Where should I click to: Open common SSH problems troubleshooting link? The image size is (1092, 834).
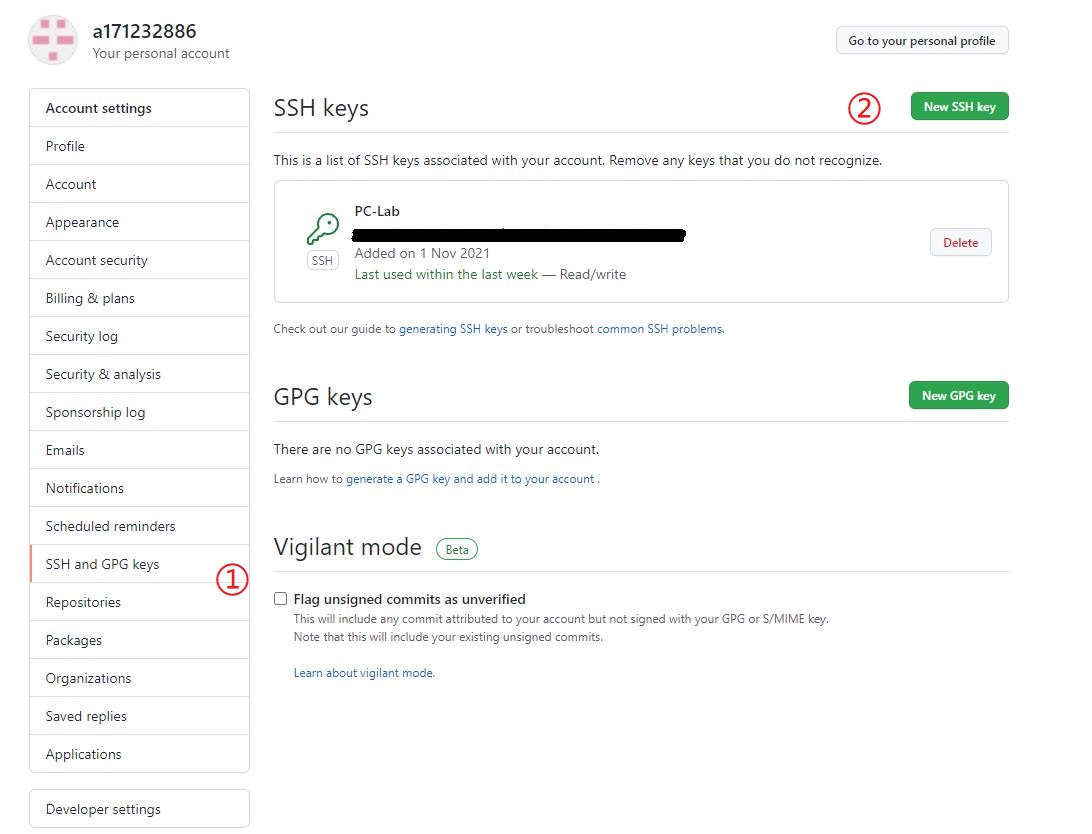tap(660, 329)
